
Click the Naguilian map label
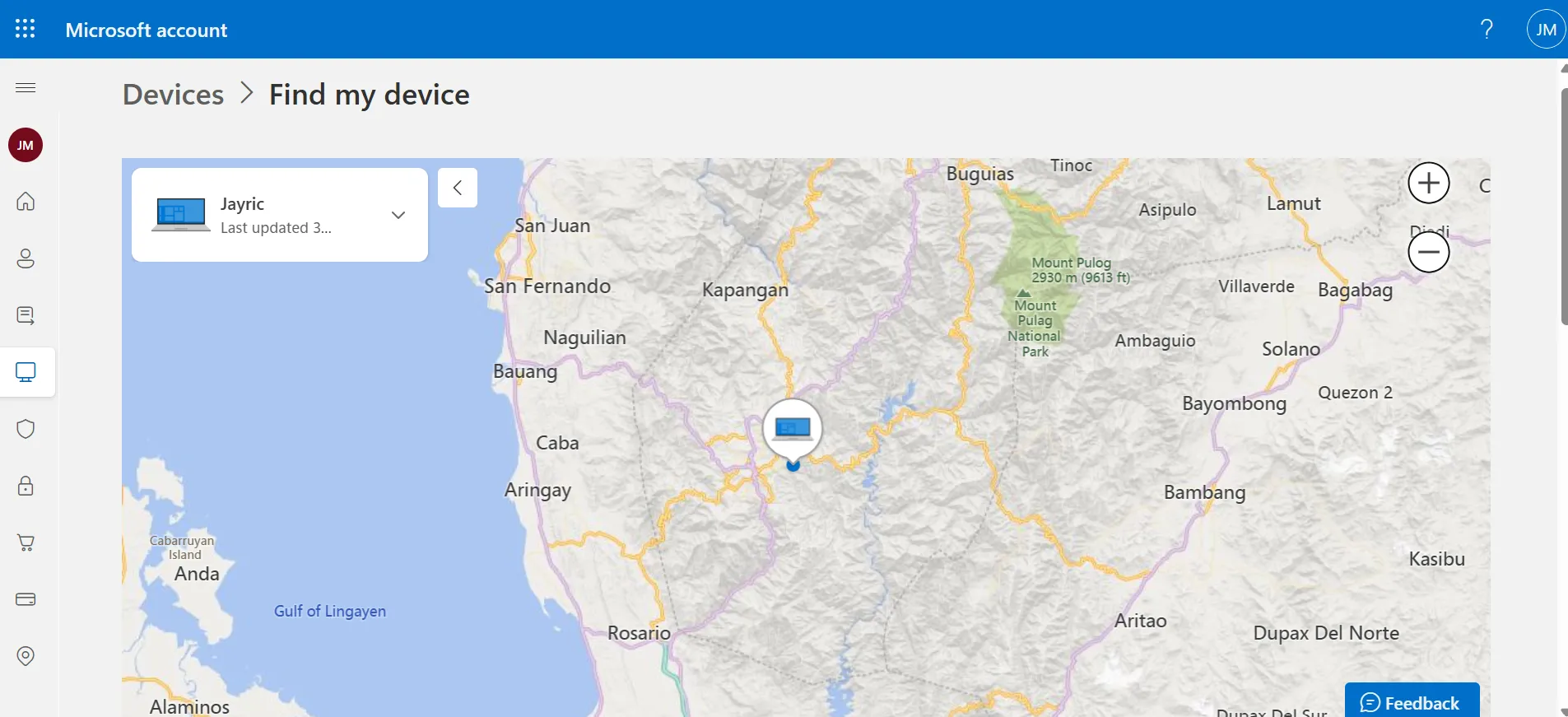click(x=584, y=338)
